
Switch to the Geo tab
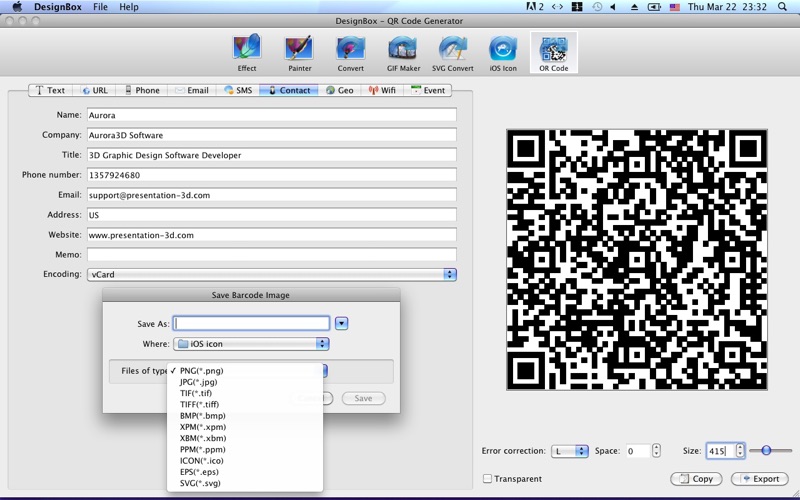click(x=340, y=90)
